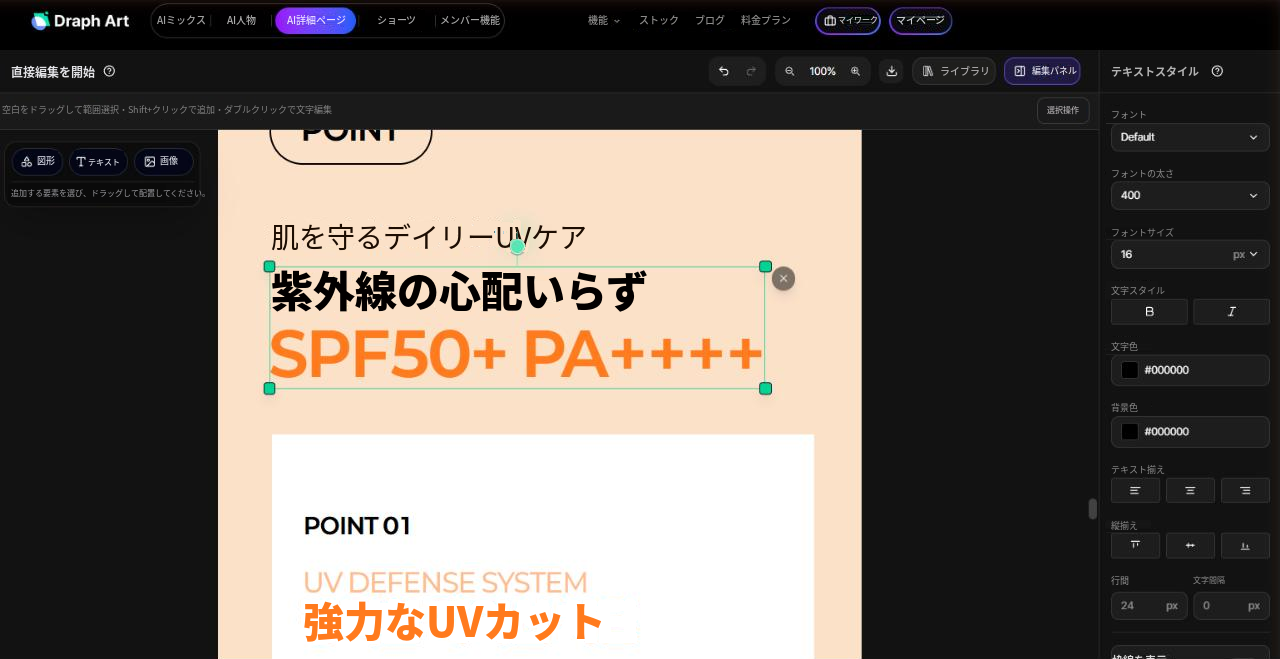Go to the ショーツ tab
This screenshot has height=659, width=1280.
tap(396, 20)
